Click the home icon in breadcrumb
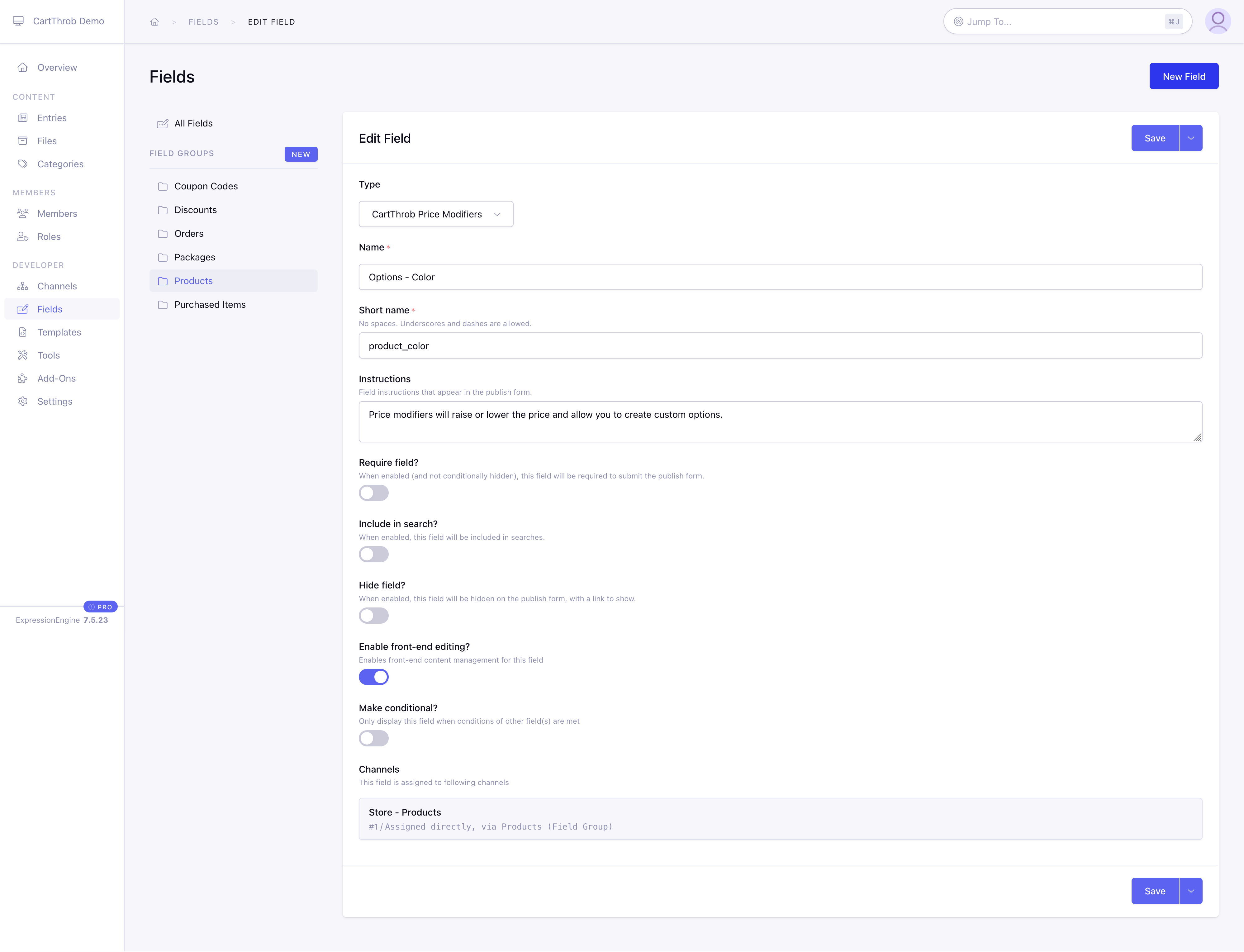 click(x=155, y=21)
